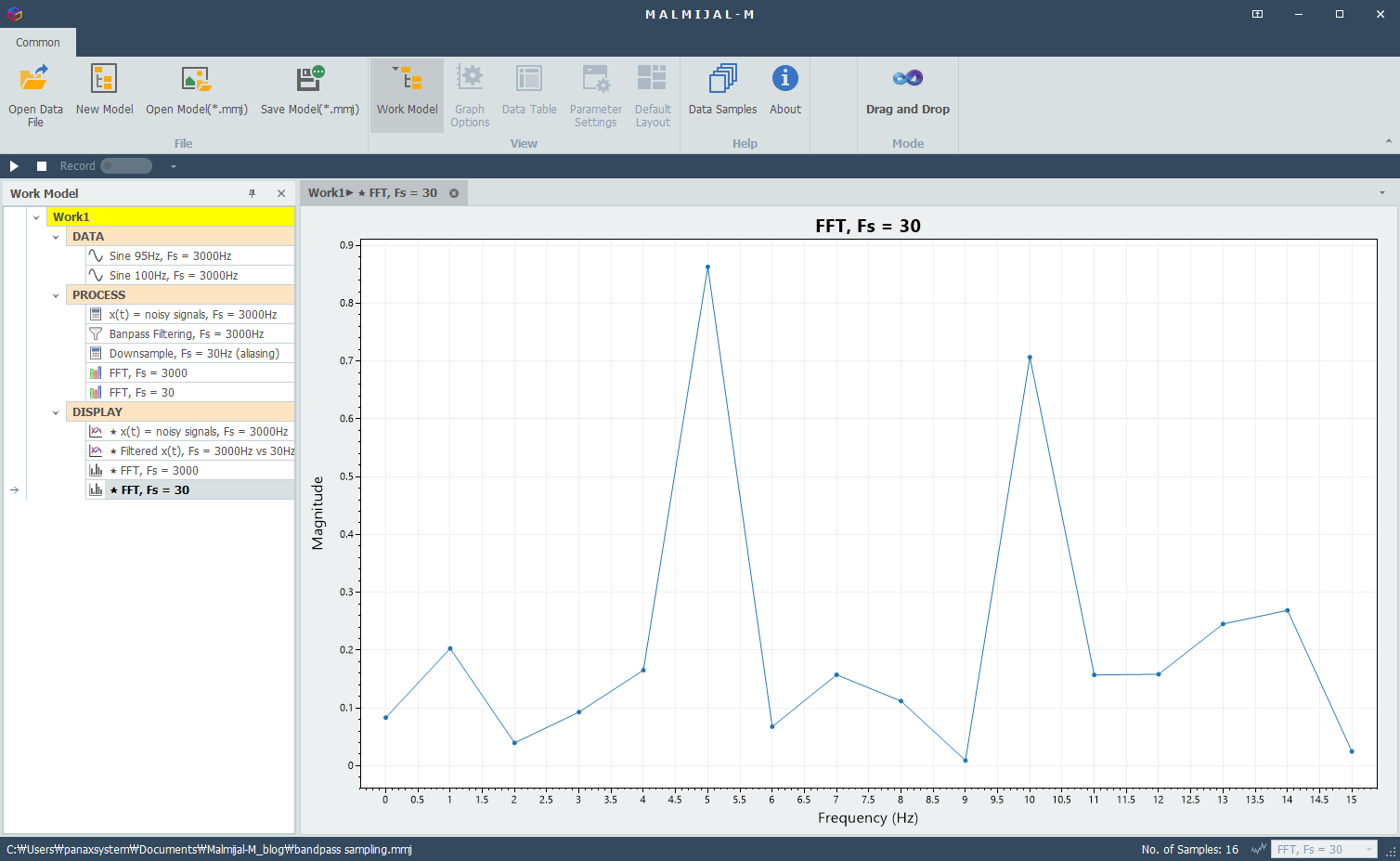Open display ★ Filtered x(t) 3000Hz vs 30Hz
This screenshot has width=1400, height=861.
(x=189, y=450)
